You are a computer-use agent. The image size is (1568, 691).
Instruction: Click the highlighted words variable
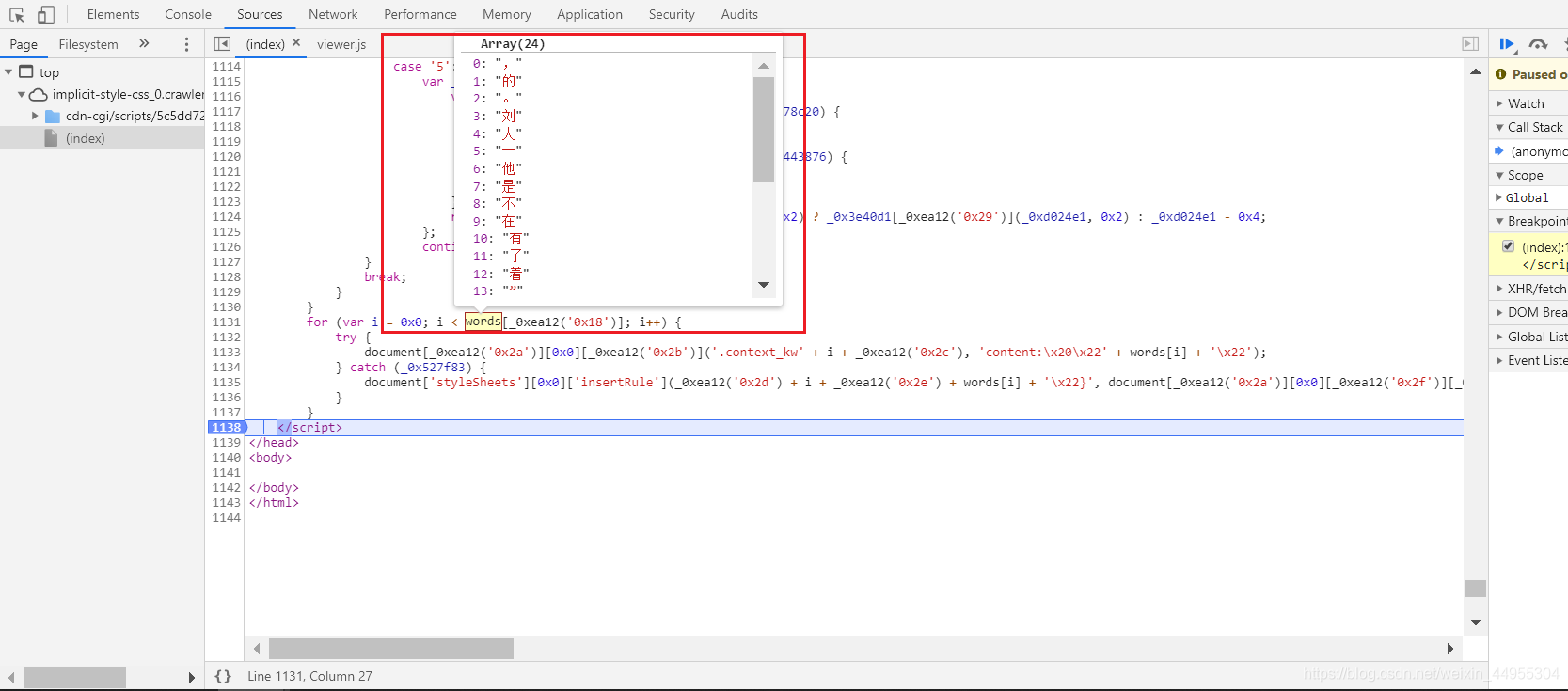click(483, 322)
